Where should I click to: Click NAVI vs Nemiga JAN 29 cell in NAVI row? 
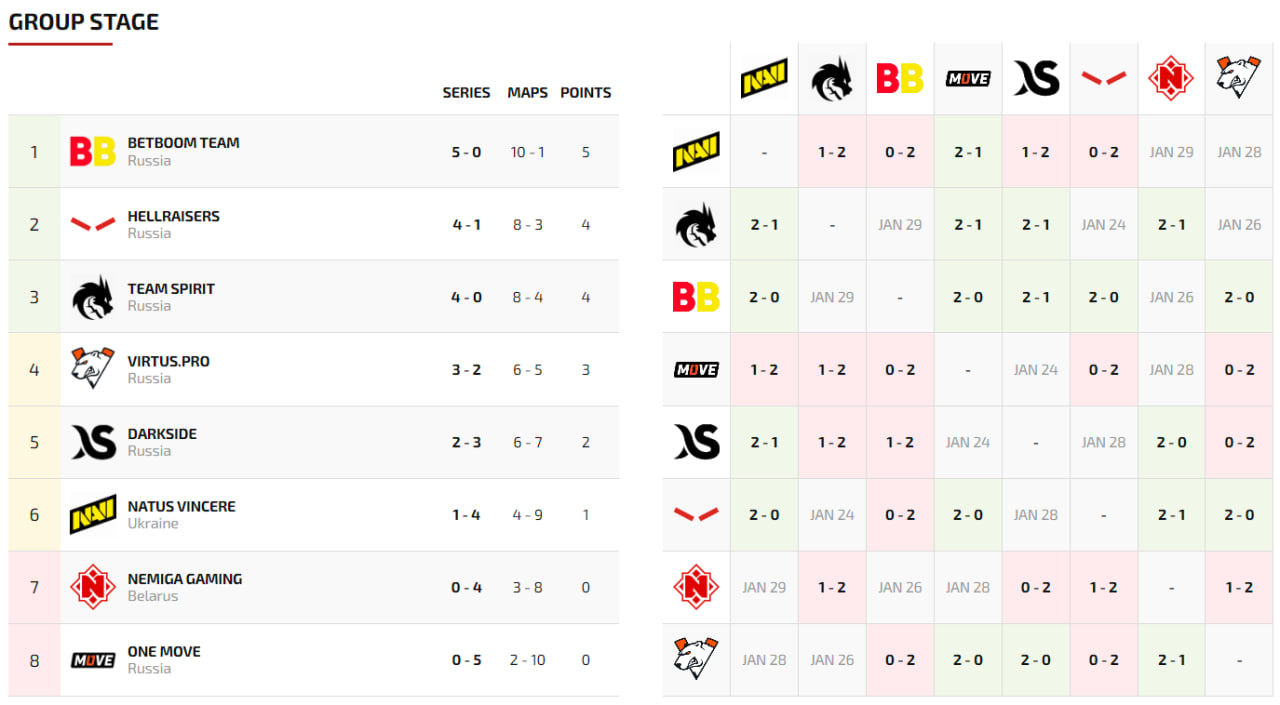[1171, 152]
